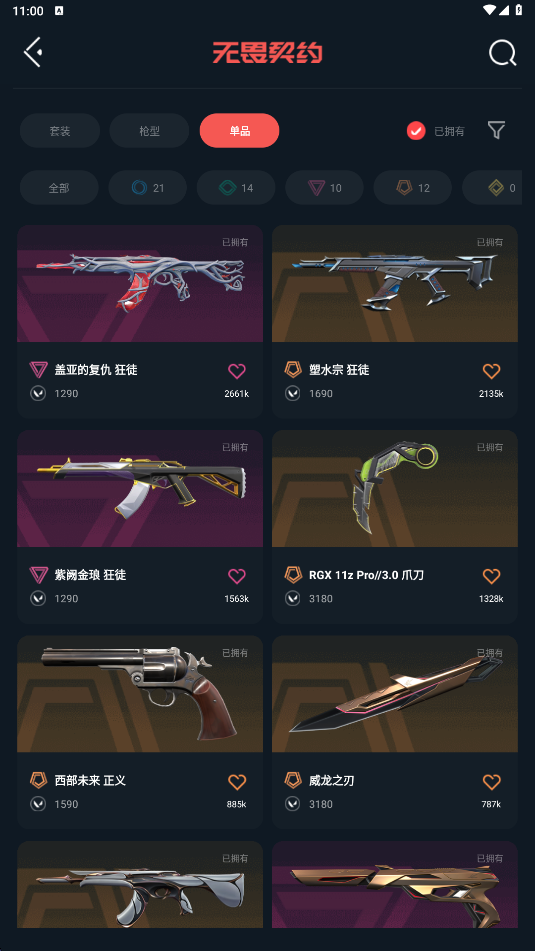Switch to the 枪型 tab
The height and width of the screenshot is (951, 535).
click(149, 130)
